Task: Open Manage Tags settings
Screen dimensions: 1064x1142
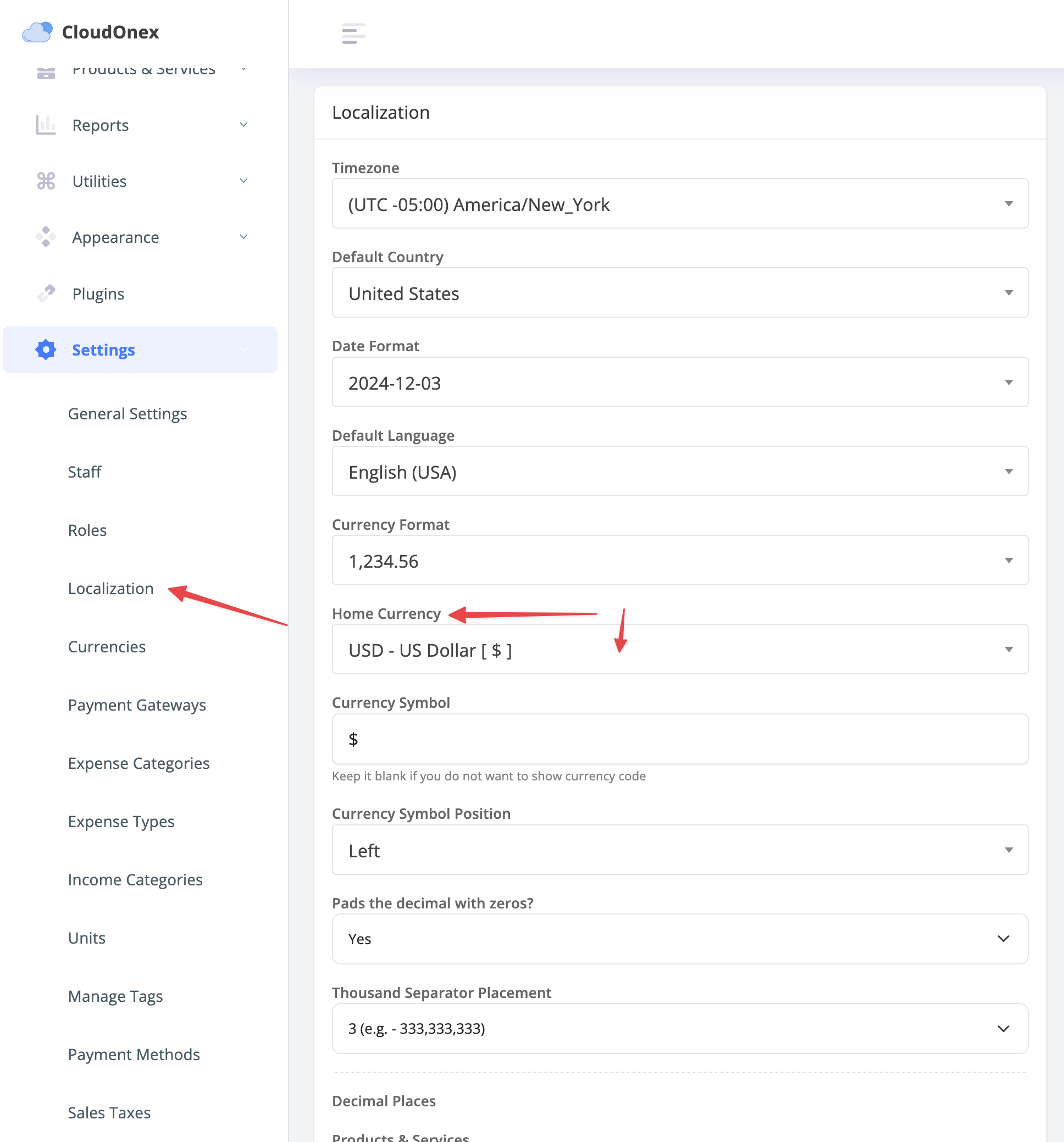Action: click(x=115, y=996)
